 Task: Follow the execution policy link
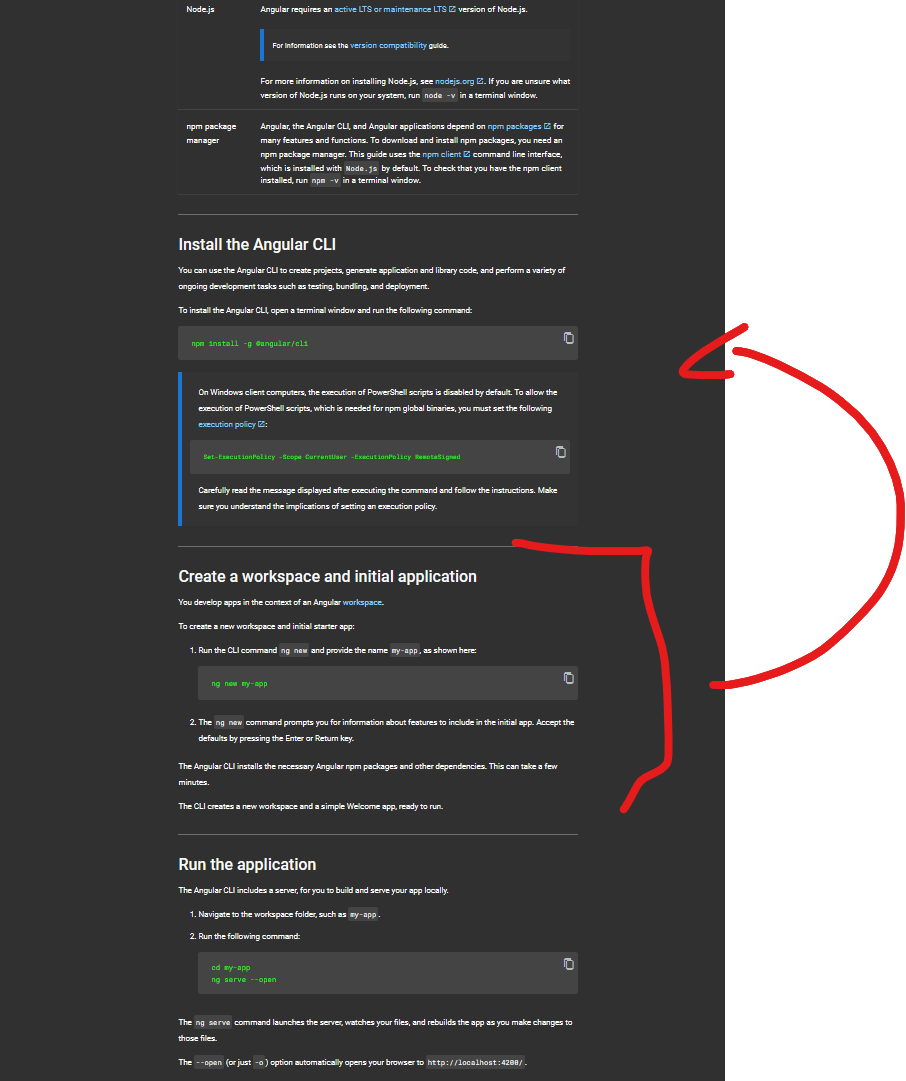pos(231,425)
